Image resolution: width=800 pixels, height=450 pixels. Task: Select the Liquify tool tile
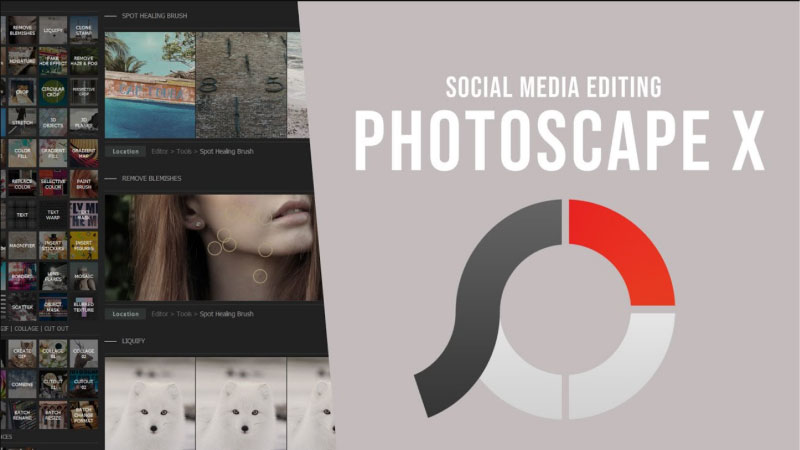53,30
